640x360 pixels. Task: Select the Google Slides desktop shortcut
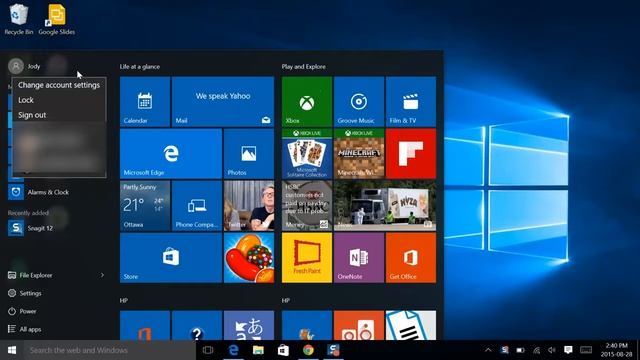pyautogui.click(x=56, y=19)
